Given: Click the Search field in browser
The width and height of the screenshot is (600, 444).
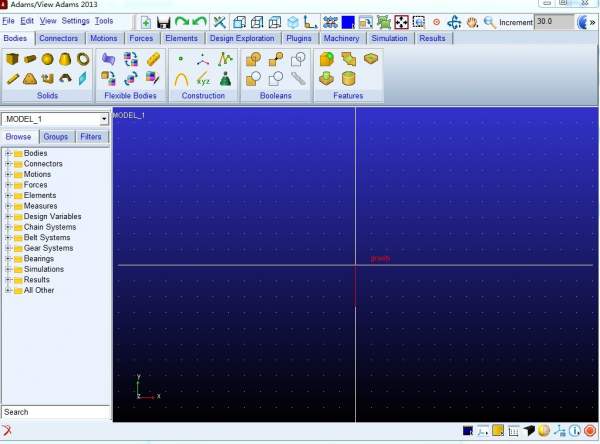Looking at the screenshot, I should click(x=56, y=412).
